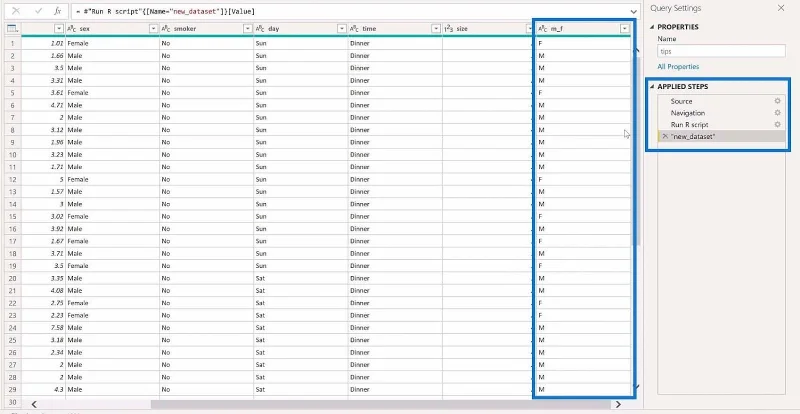Select the time column header

tap(395, 29)
